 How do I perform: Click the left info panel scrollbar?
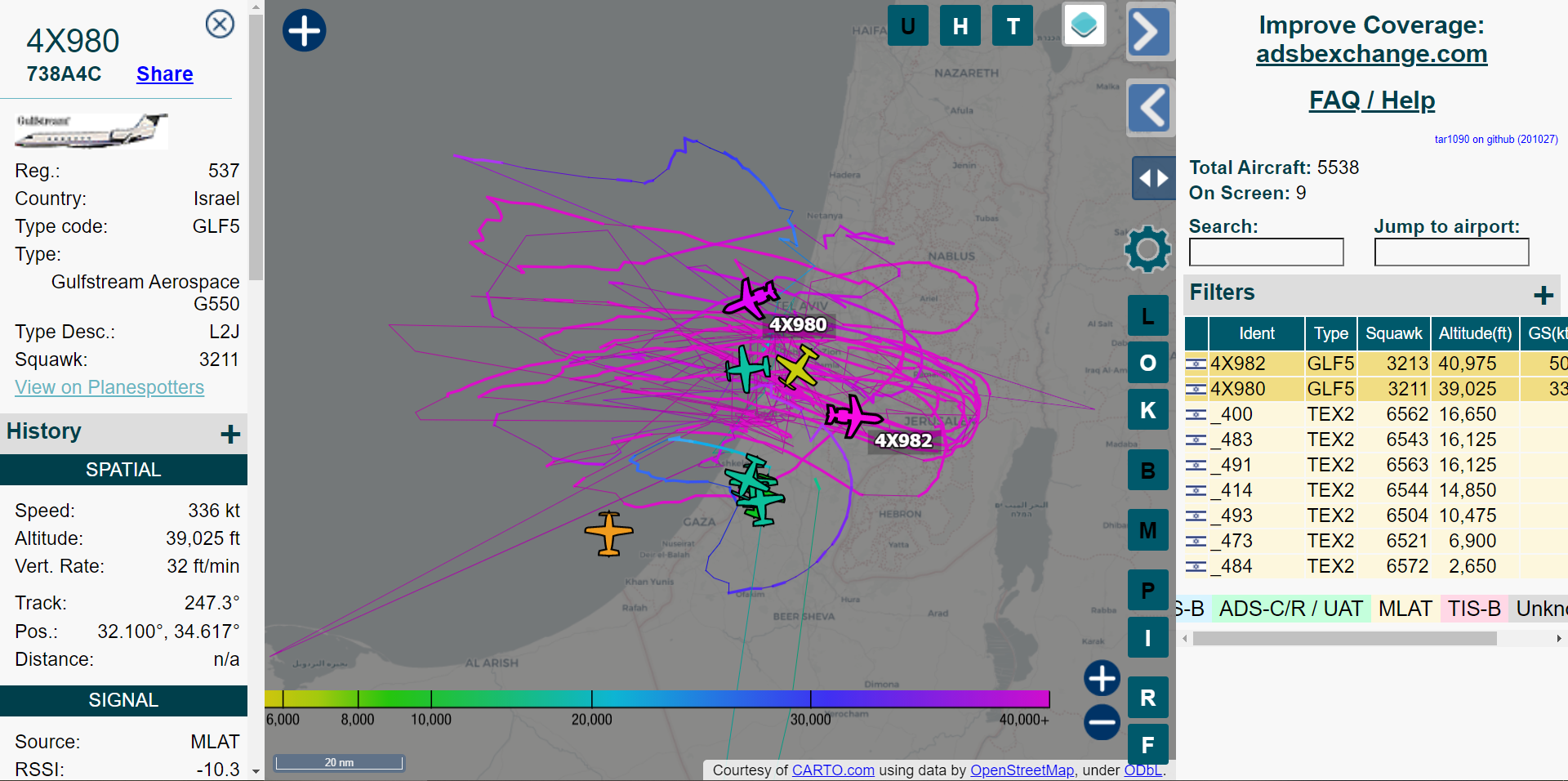256,147
